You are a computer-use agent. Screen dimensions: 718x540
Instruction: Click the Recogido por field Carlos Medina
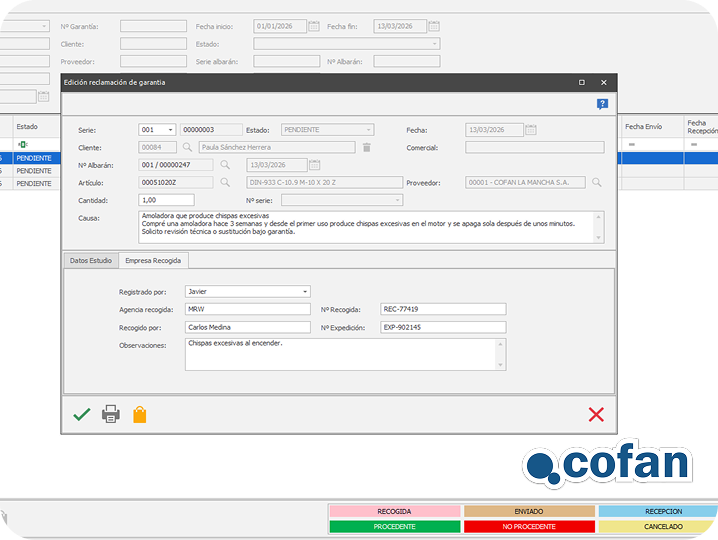[248, 327]
